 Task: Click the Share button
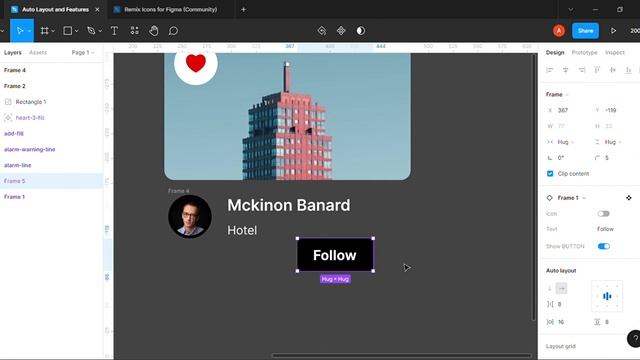tap(585, 31)
